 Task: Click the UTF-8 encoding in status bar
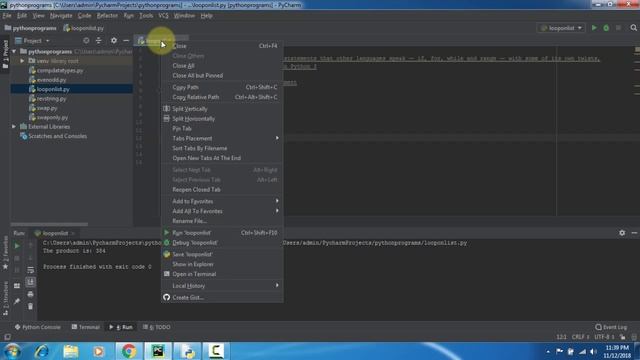point(604,337)
